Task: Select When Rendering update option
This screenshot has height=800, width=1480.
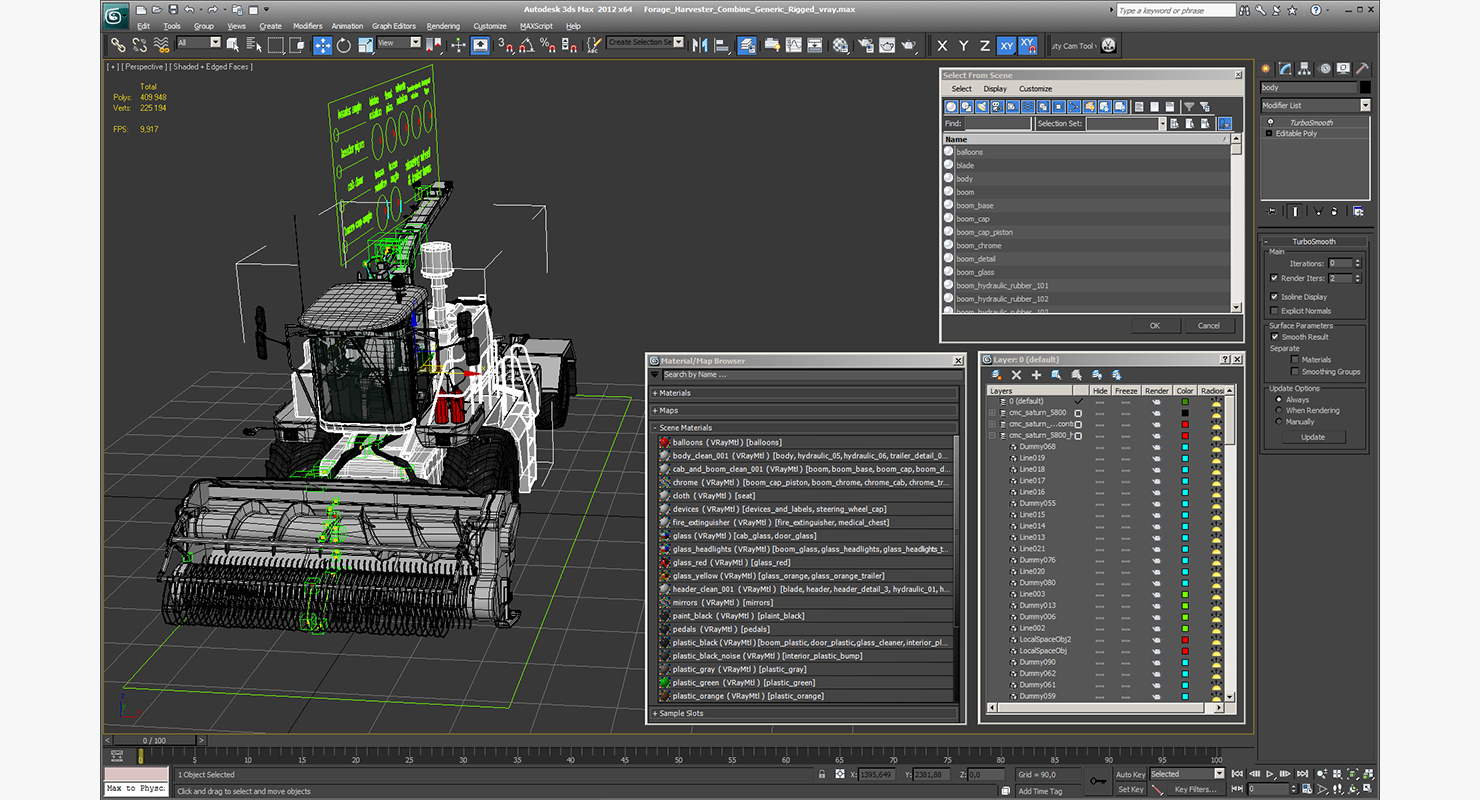Action: [x=1278, y=410]
